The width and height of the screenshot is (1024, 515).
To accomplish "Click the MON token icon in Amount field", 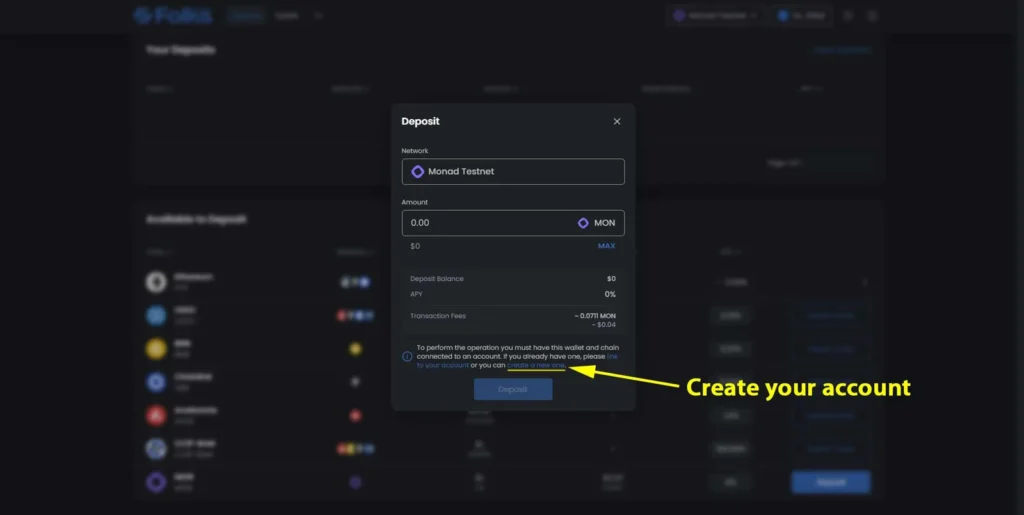I will tap(583, 223).
